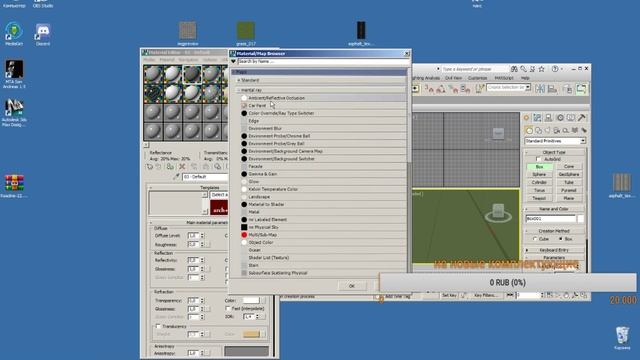
Task: Open the Lighting Analysis menu
Action: [x=426, y=78]
